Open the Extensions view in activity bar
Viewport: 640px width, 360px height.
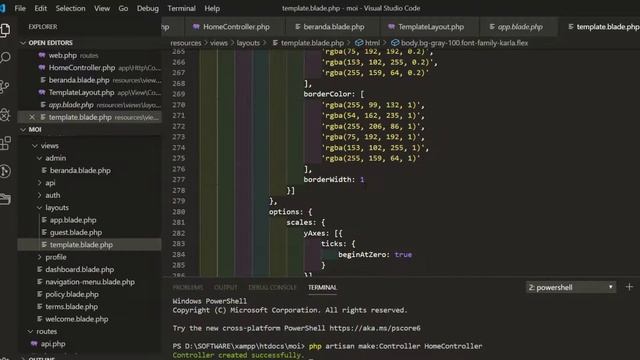tap(5, 143)
